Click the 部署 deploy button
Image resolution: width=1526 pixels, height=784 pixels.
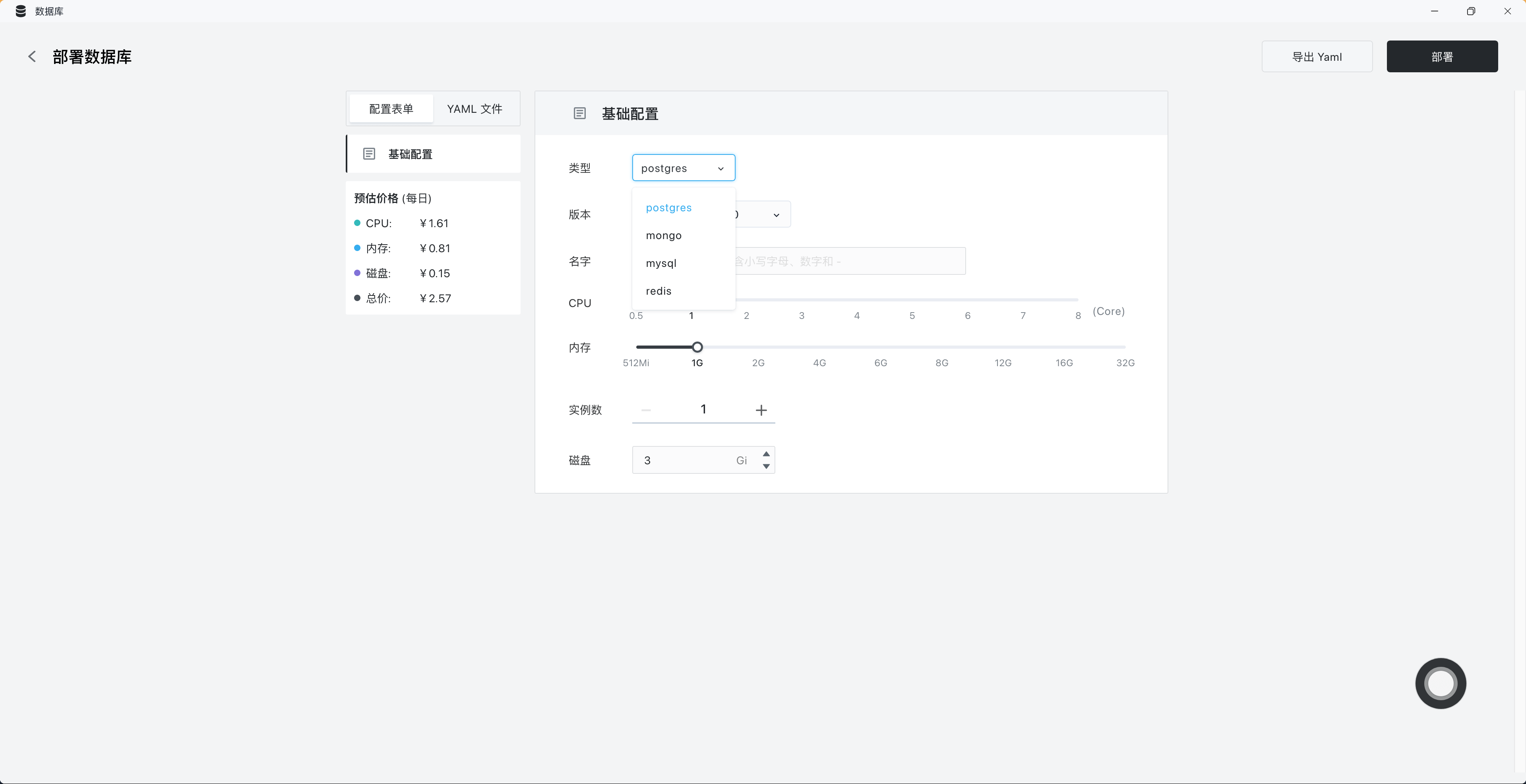click(1442, 56)
